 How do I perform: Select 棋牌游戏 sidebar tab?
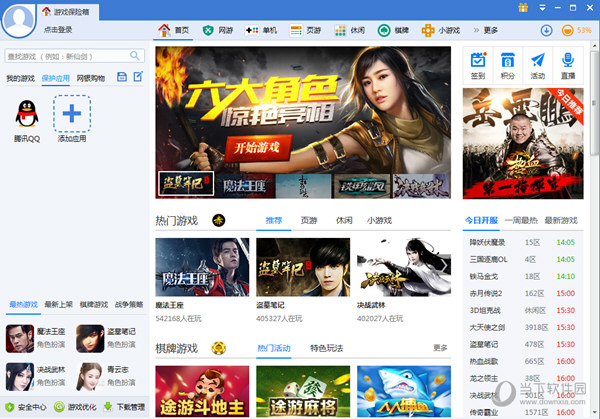(94, 305)
